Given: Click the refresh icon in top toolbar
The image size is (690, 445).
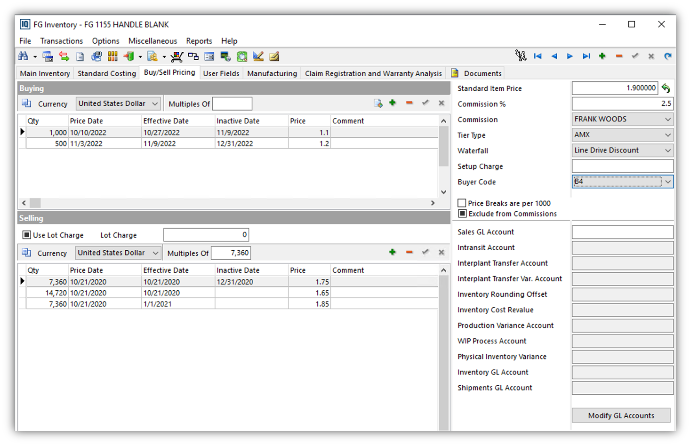Looking at the screenshot, I should click(668, 56).
